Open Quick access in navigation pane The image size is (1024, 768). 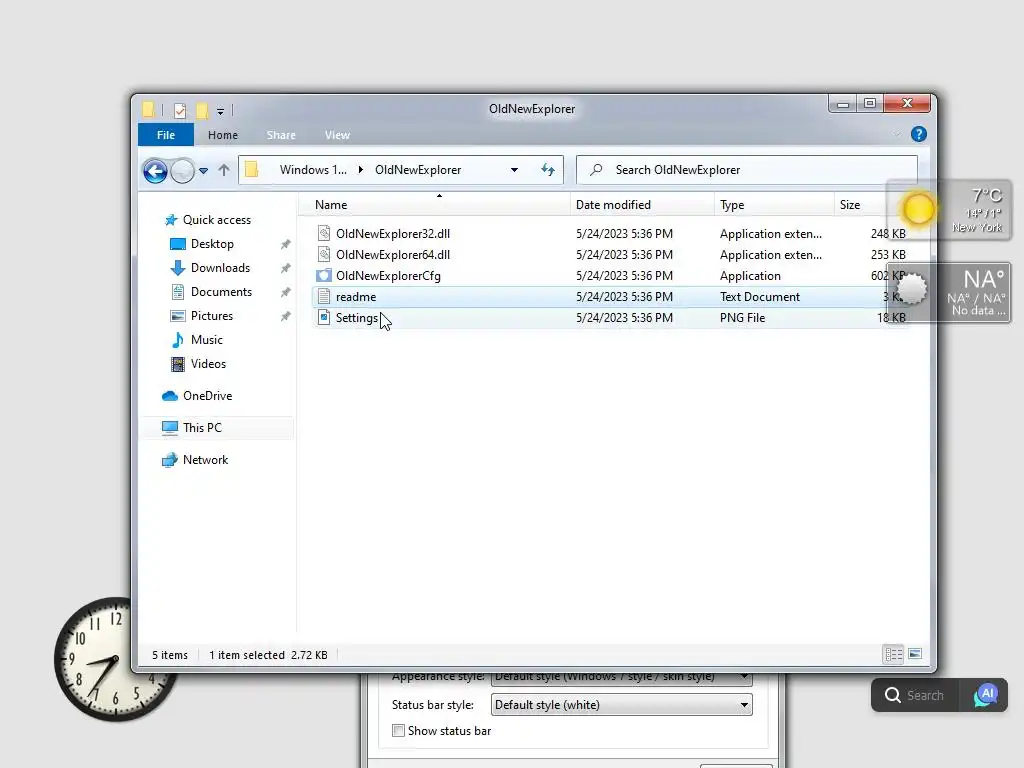point(216,220)
